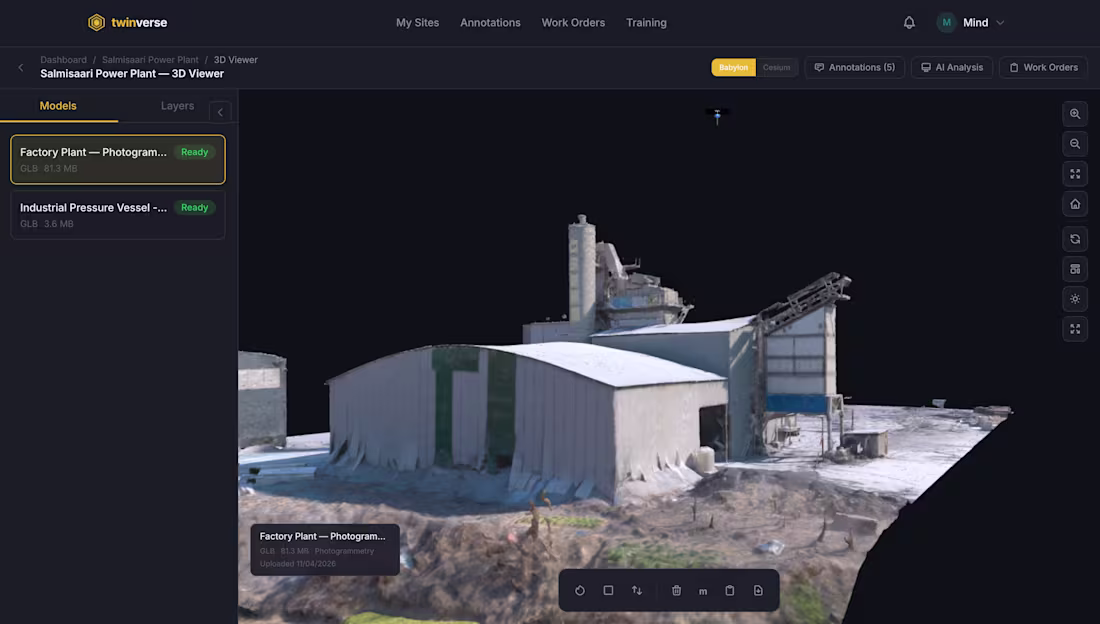The image size is (1100, 624).
Task: Select the Zoom In tool
Action: point(1074,113)
